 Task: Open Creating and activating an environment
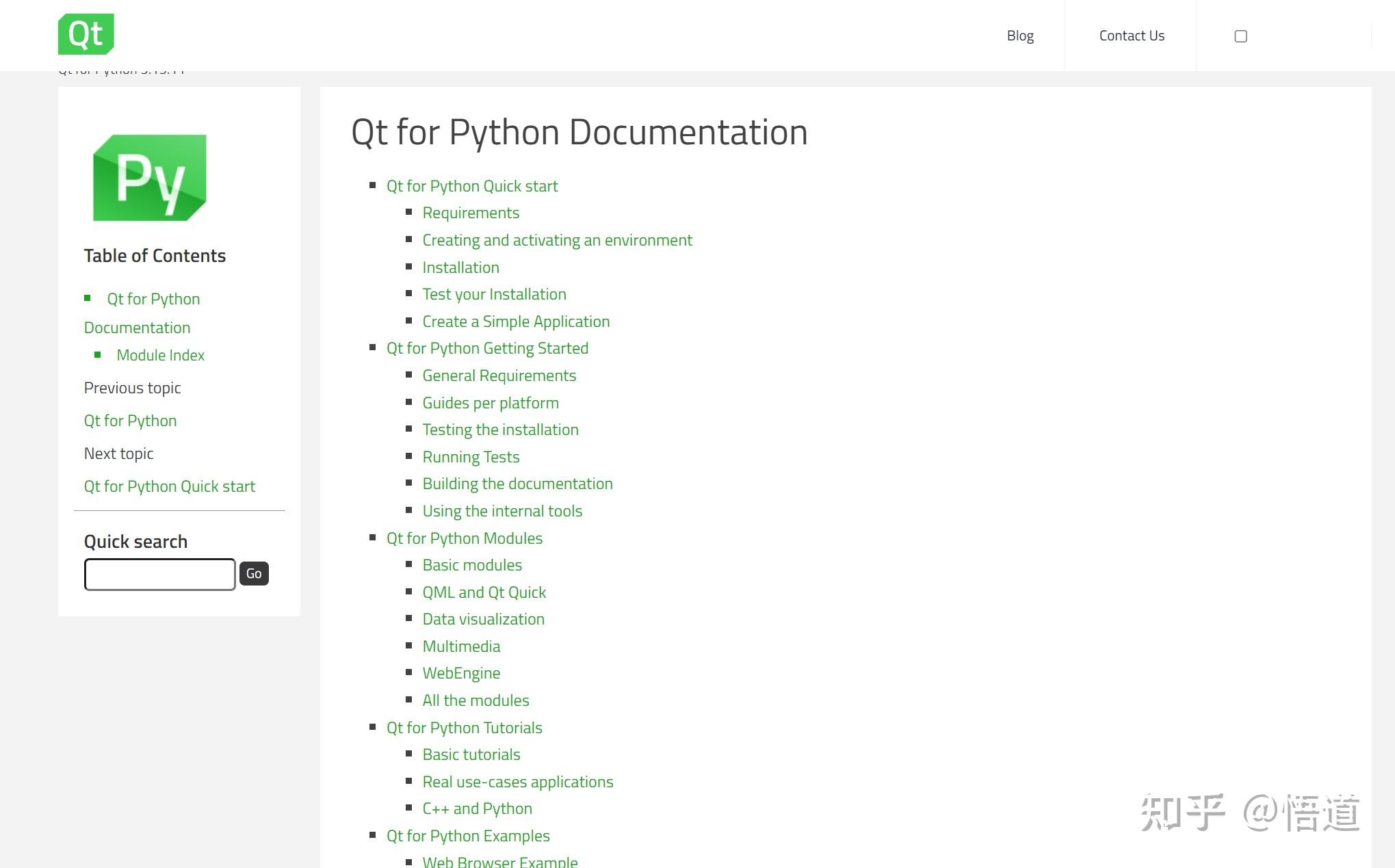[558, 240]
